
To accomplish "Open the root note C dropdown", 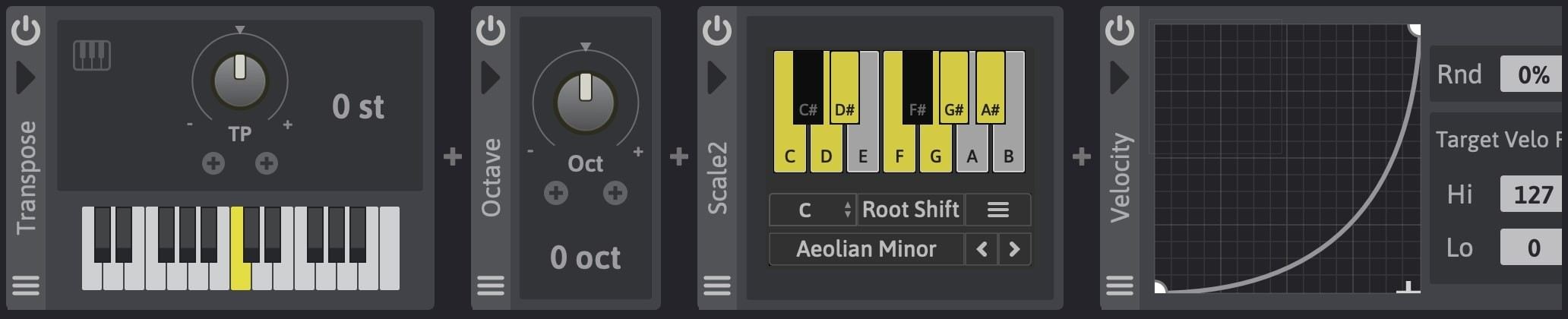I will tap(812, 210).
